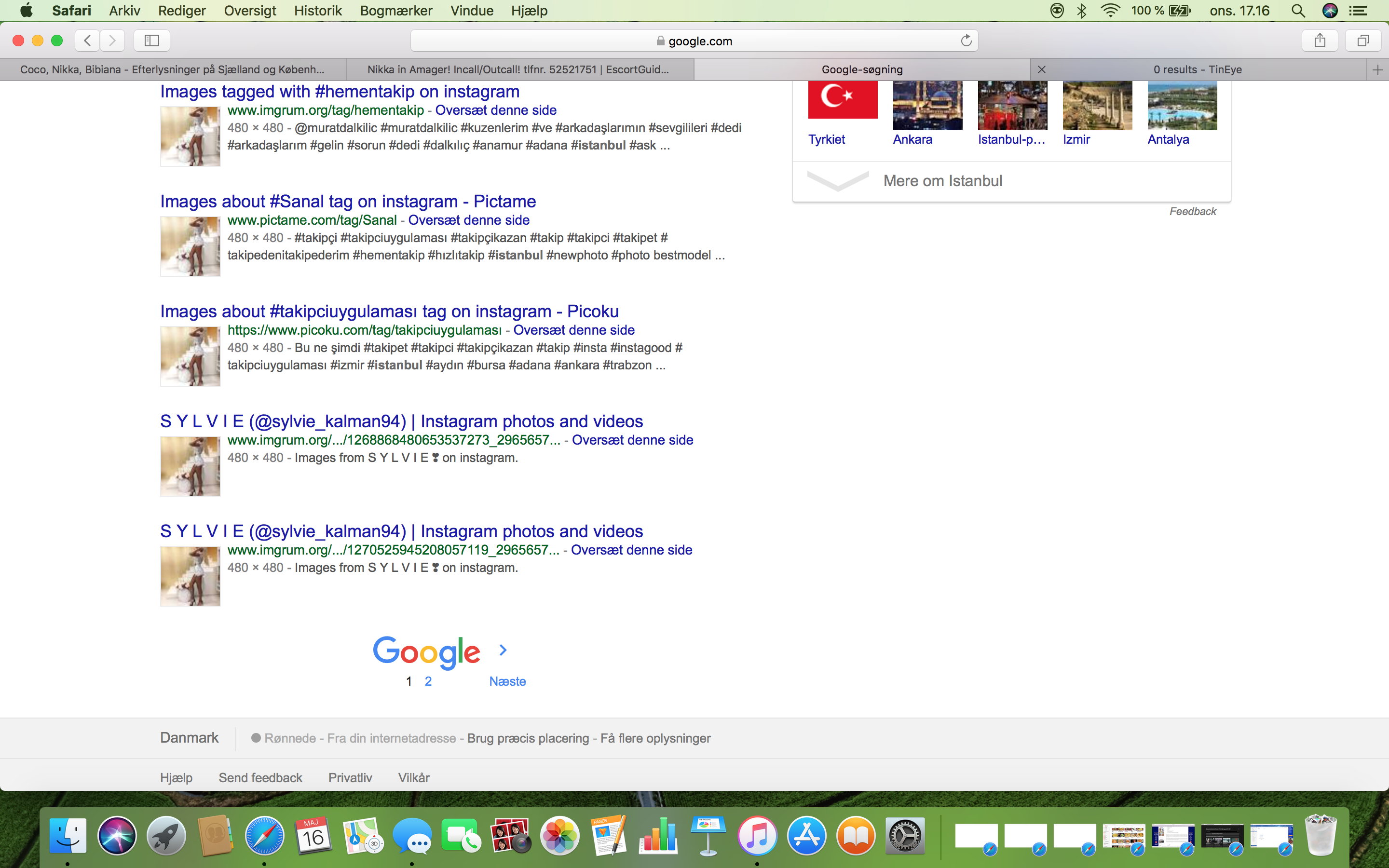The width and height of the screenshot is (1389, 868).
Task: Toggle the Safari sidebar button
Action: (151, 40)
